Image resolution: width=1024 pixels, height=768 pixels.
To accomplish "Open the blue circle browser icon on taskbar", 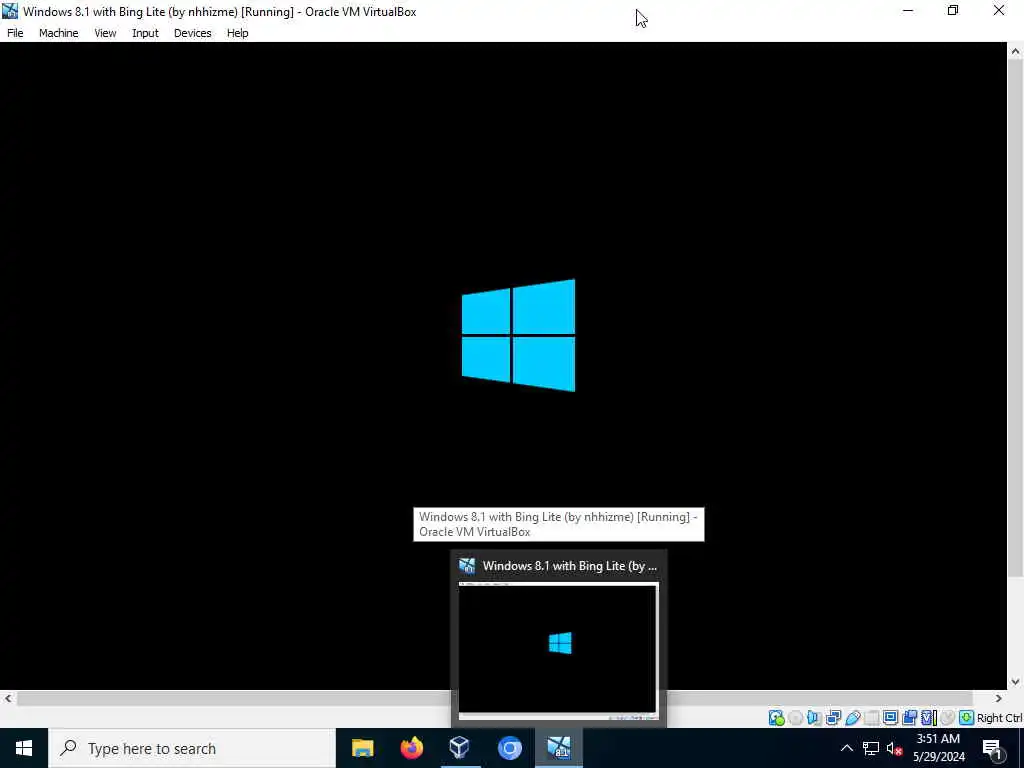I will [x=509, y=748].
